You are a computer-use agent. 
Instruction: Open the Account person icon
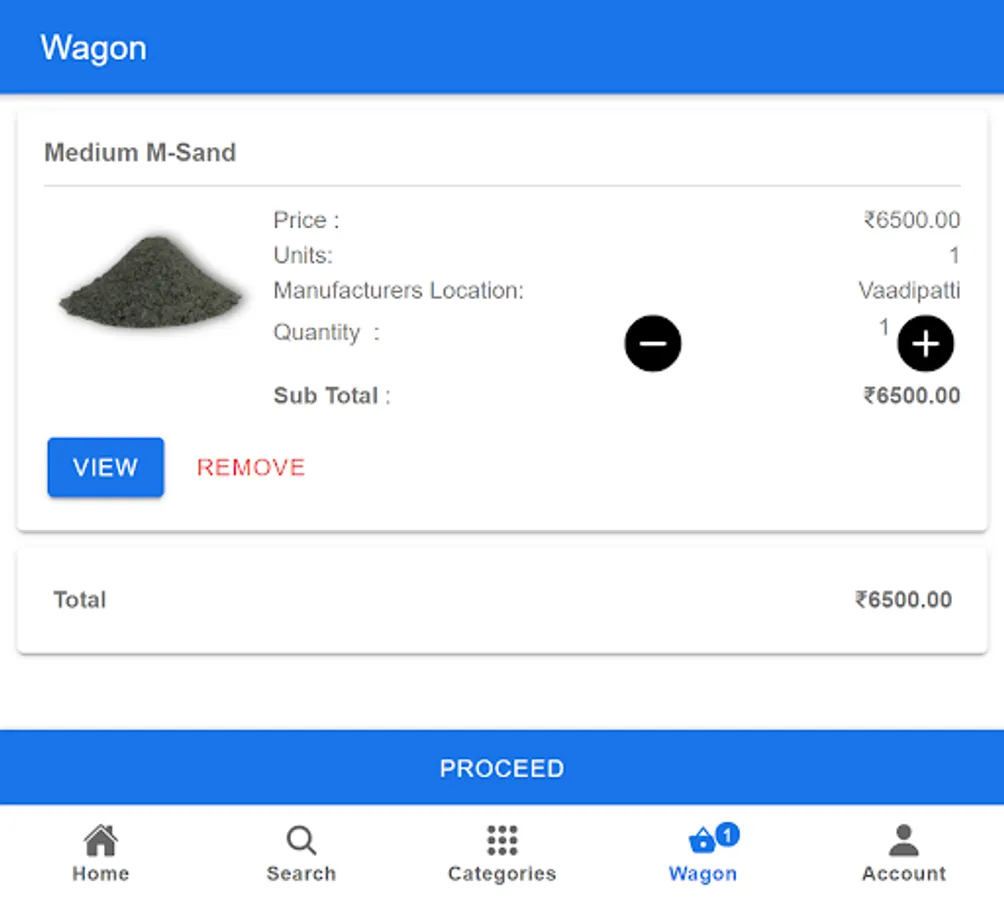pyautogui.click(x=904, y=840)
